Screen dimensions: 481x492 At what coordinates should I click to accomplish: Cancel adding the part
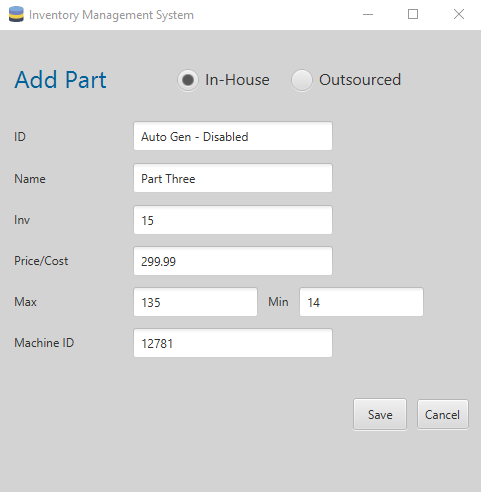coord(443,415)
